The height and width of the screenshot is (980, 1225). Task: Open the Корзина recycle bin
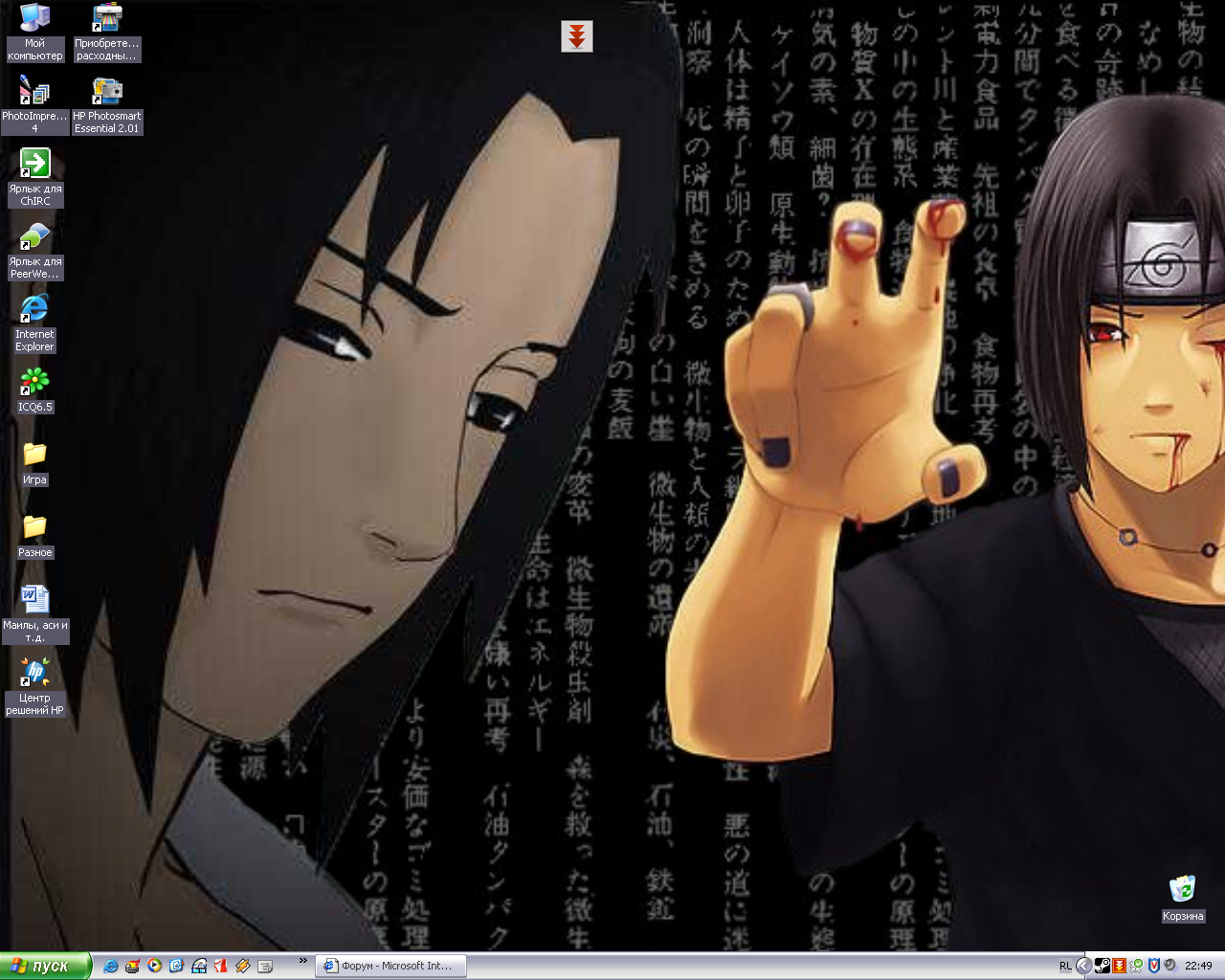click(1182, 890)
